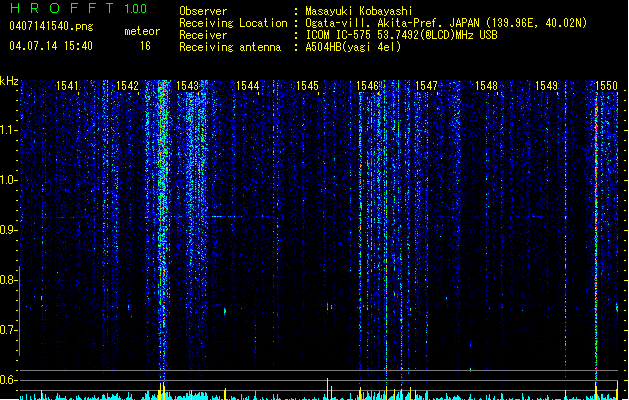
Task: Click the 'meteor' label
Action: pos(142,31)
